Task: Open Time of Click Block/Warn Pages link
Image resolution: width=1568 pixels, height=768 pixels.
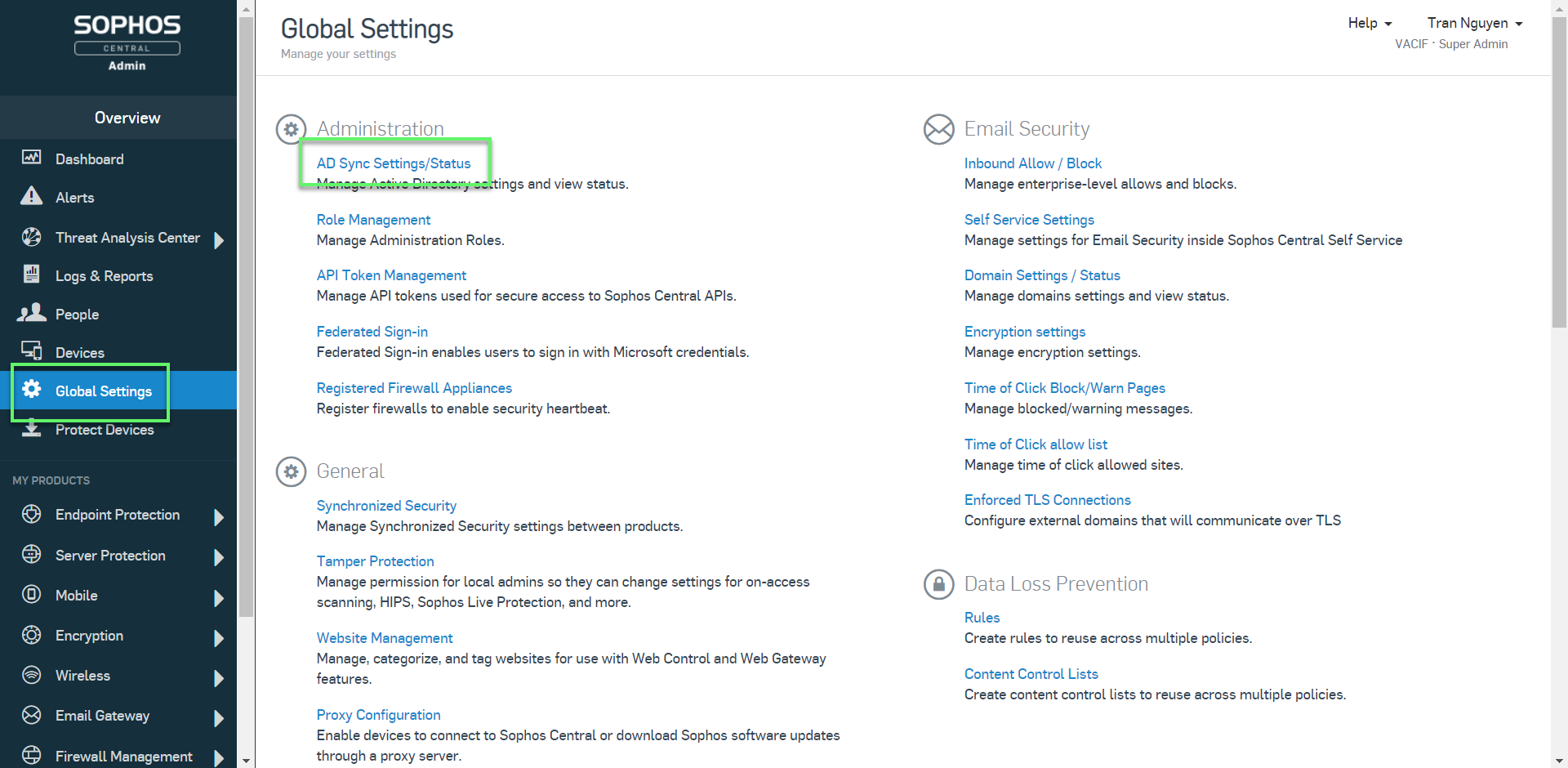Action: (1065, 388)
